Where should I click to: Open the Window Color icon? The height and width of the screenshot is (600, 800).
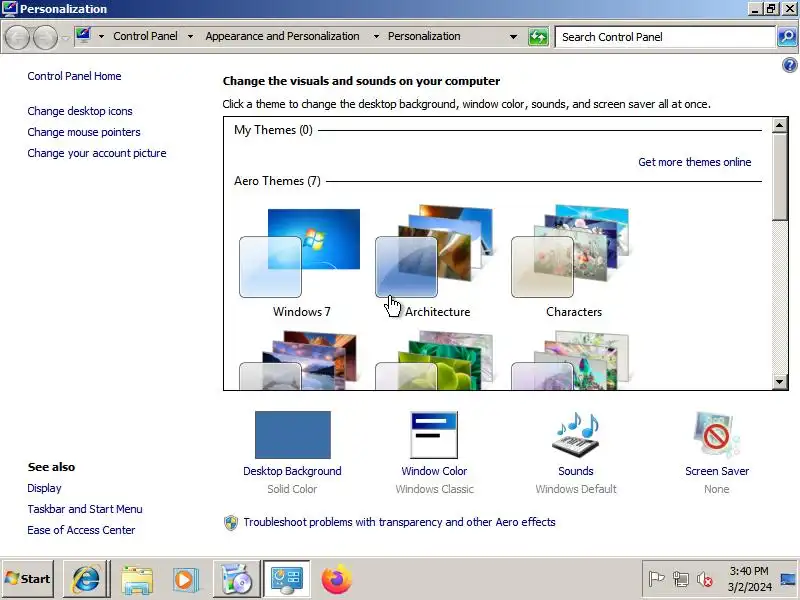coord(434,435)
